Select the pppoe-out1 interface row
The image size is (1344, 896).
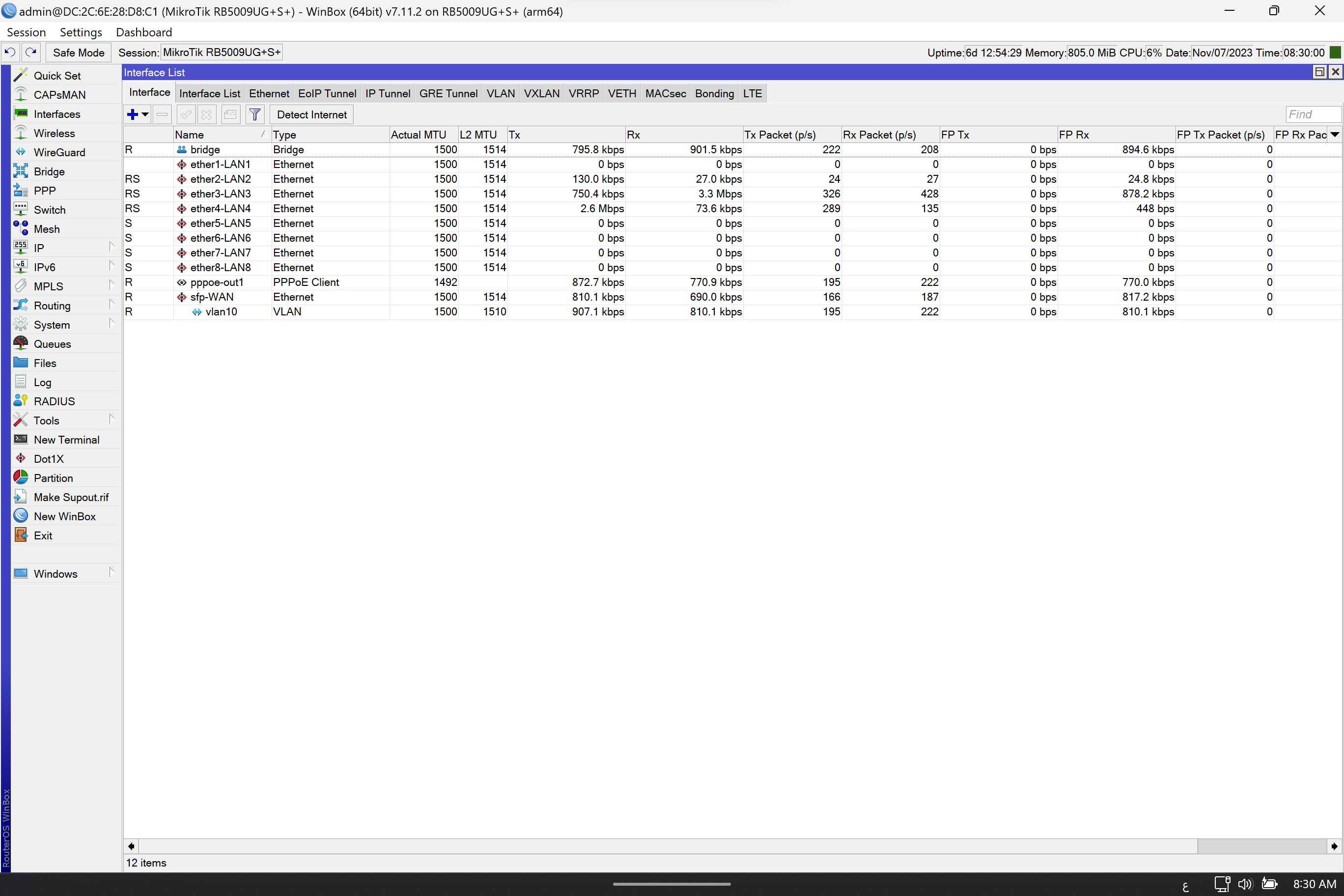[x=731, y=282]
